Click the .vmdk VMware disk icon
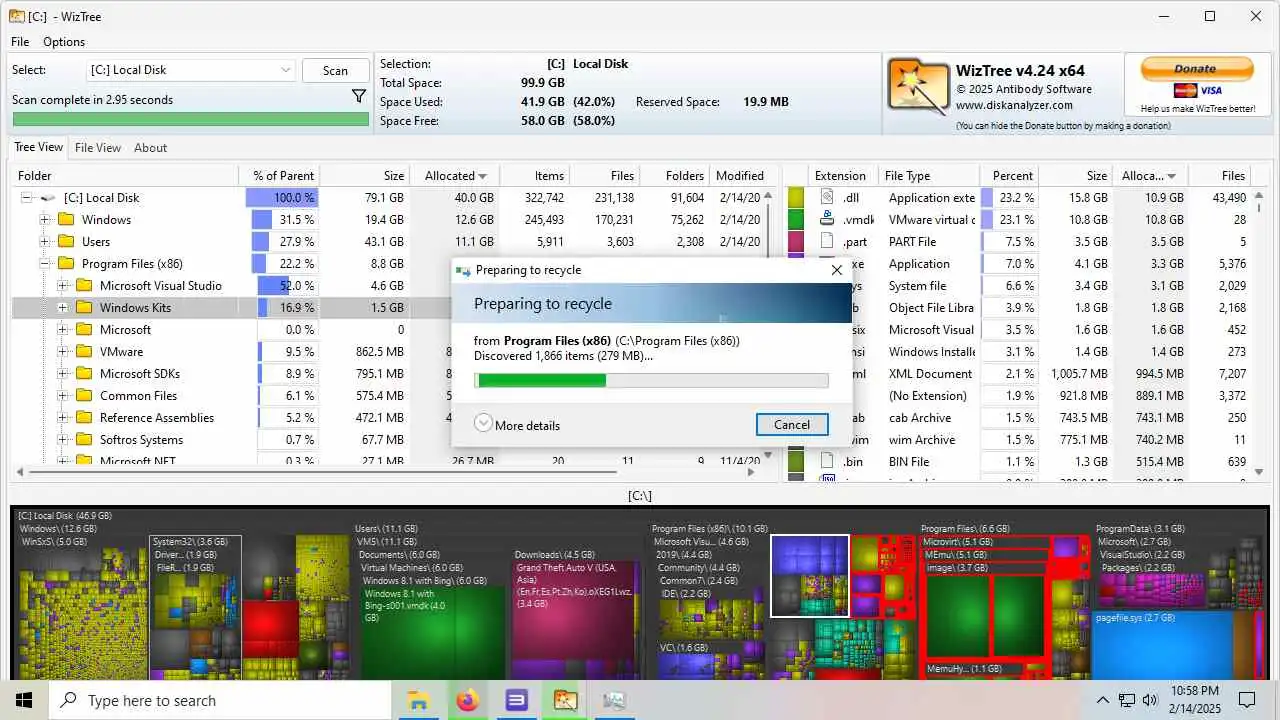Screen dimensions: 1280x720 point(827,219)
